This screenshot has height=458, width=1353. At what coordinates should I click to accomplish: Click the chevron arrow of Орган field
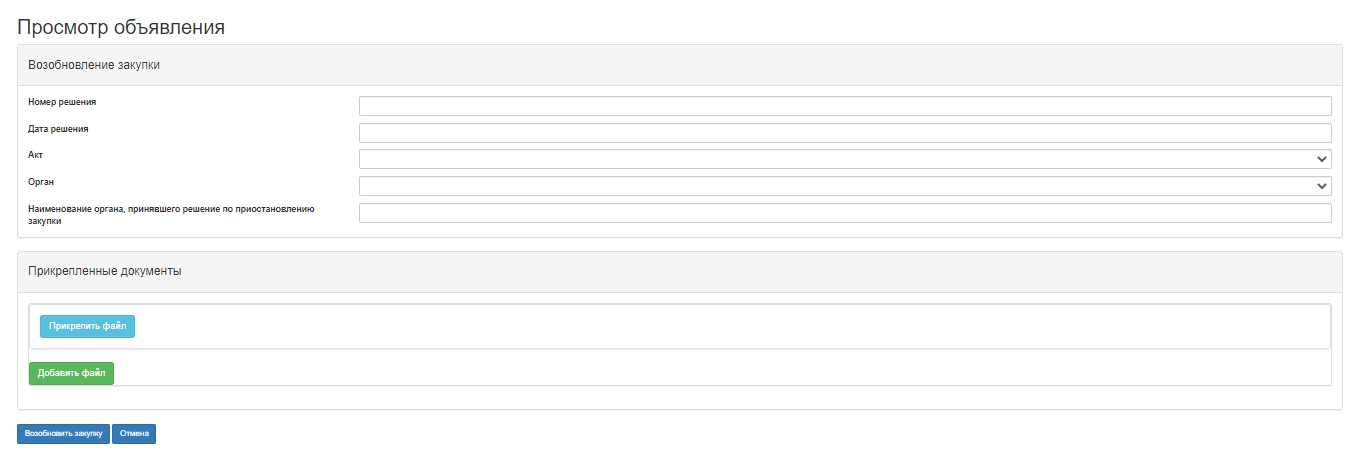[1323, 186]
